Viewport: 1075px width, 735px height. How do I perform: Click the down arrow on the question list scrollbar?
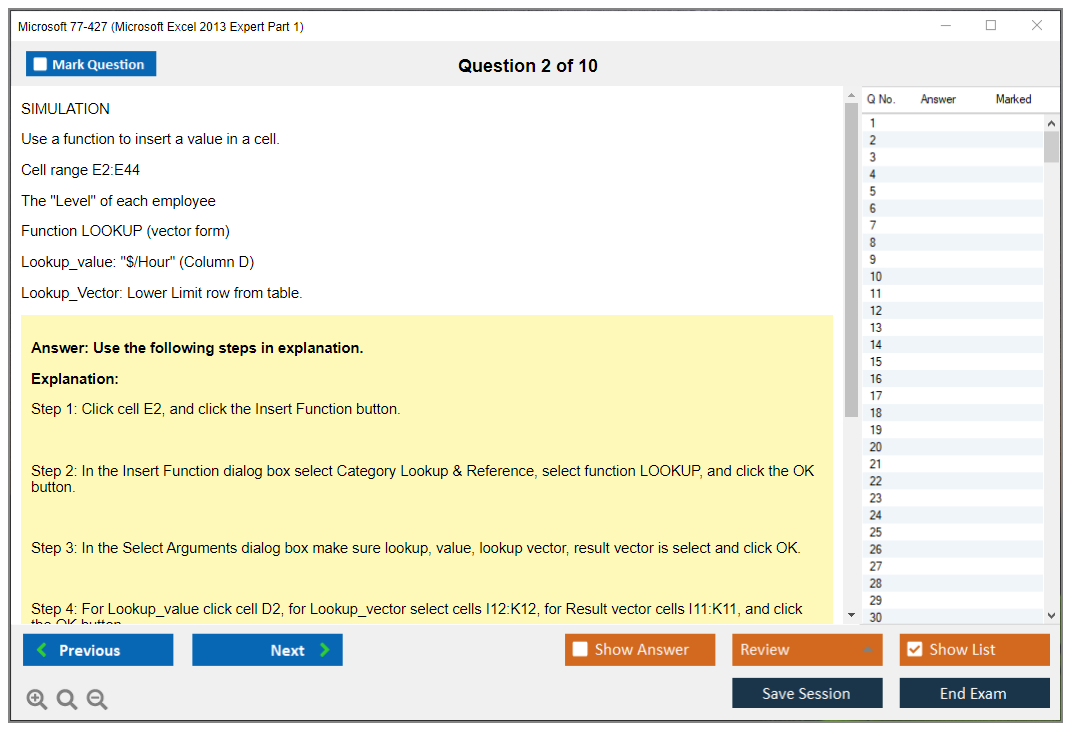click(x=1051, y=615)
